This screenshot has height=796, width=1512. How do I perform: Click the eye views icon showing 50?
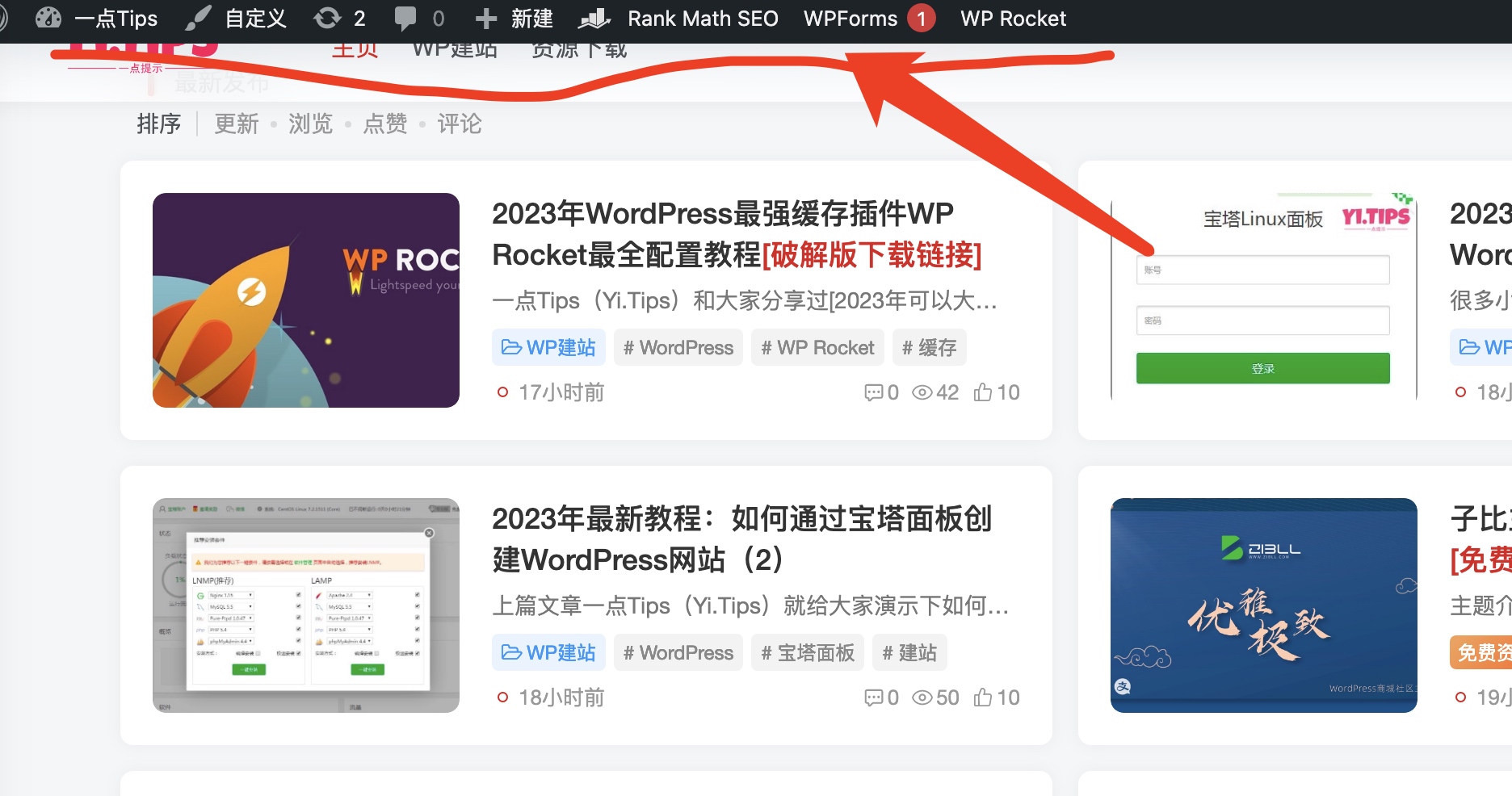(x=922, y=698)
